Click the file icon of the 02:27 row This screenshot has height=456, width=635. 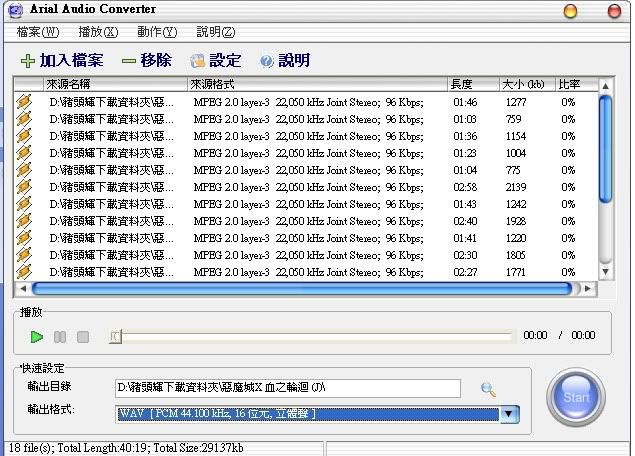[24, 272]
